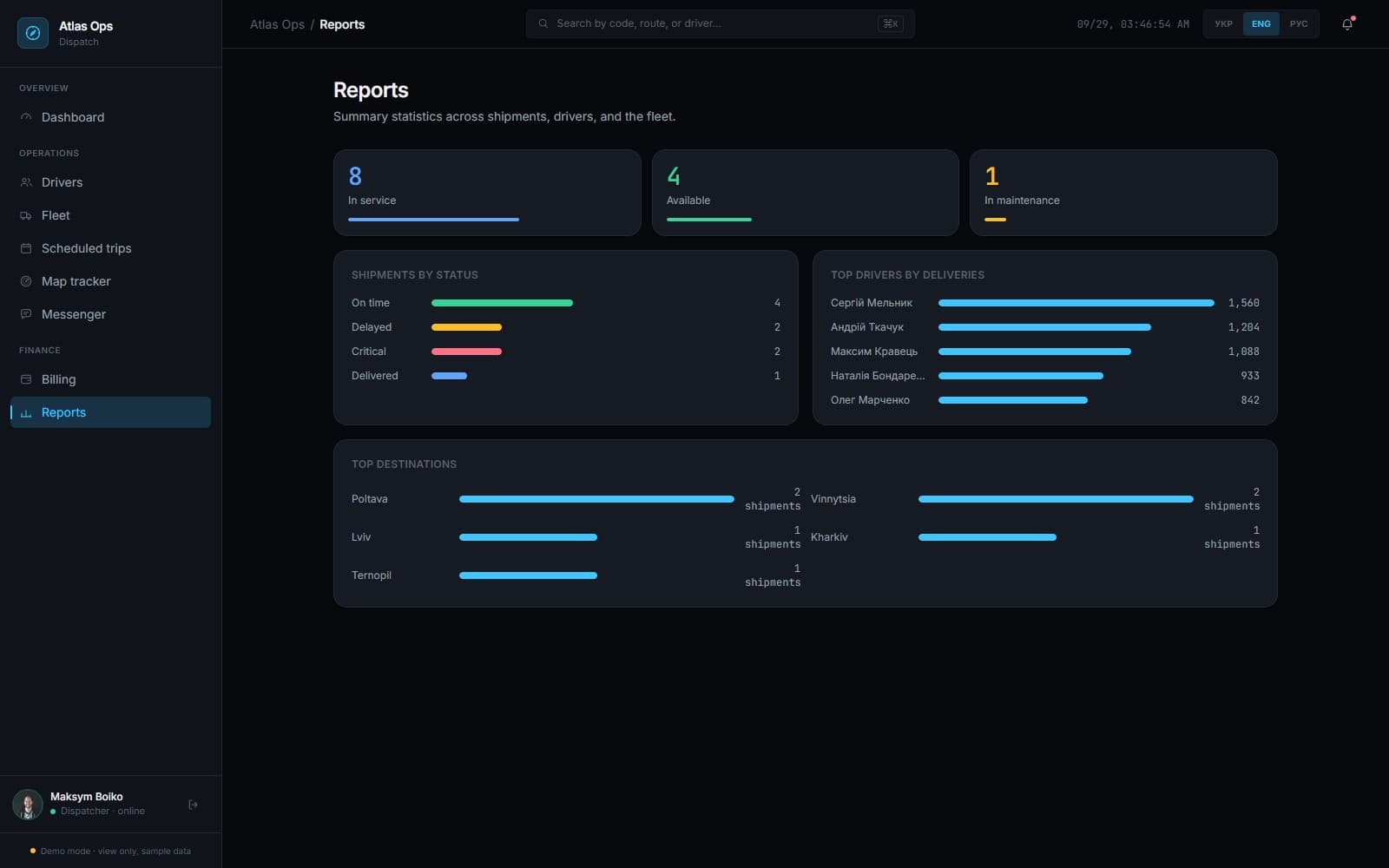Click the Poltava destination label
The width and height of the screenshot is (1389, 868).
369,499
